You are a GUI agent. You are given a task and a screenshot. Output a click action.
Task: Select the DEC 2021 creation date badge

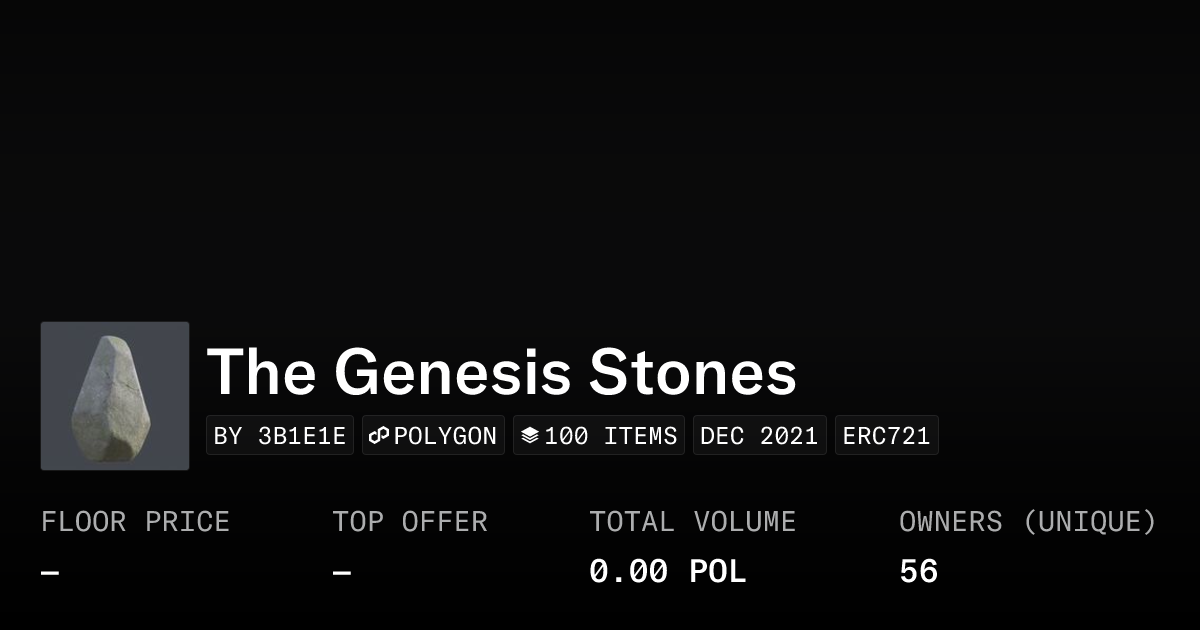tap(759, 436)
